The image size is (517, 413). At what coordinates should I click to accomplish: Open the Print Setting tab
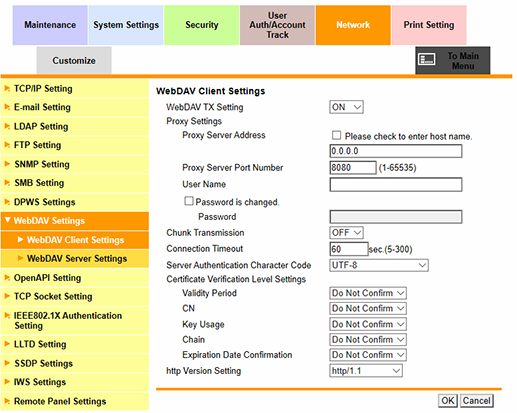pos(429,25)
